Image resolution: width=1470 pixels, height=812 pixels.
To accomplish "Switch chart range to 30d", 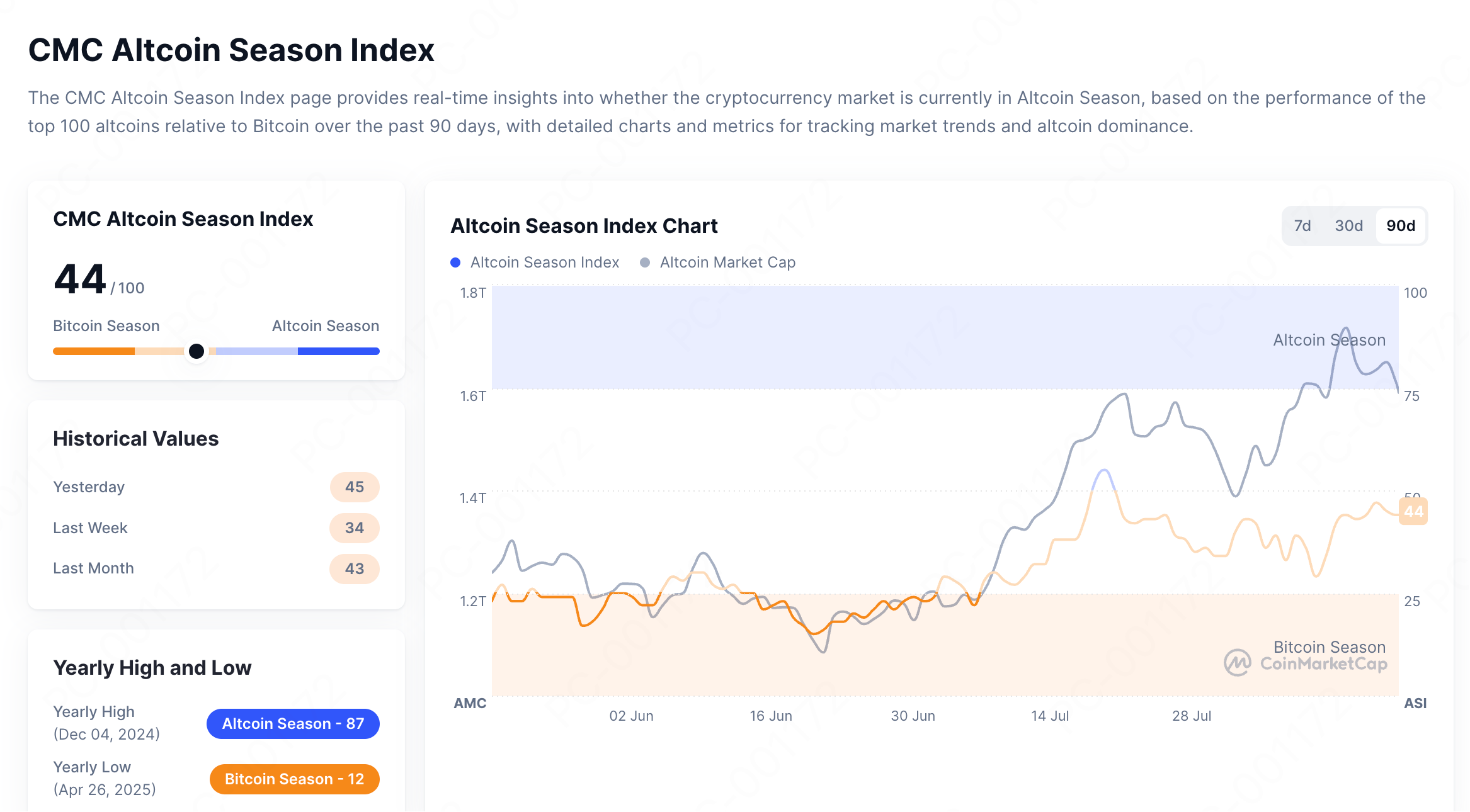I will click(1348, 226).
